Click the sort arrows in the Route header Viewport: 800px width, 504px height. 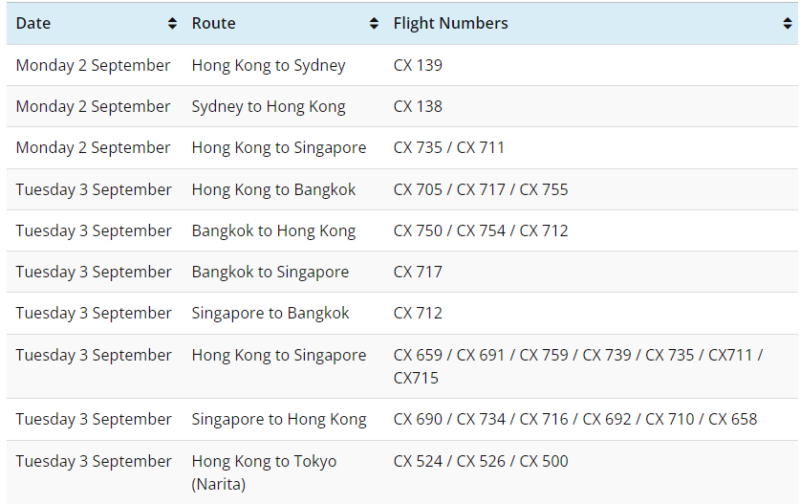click(374, 23)
